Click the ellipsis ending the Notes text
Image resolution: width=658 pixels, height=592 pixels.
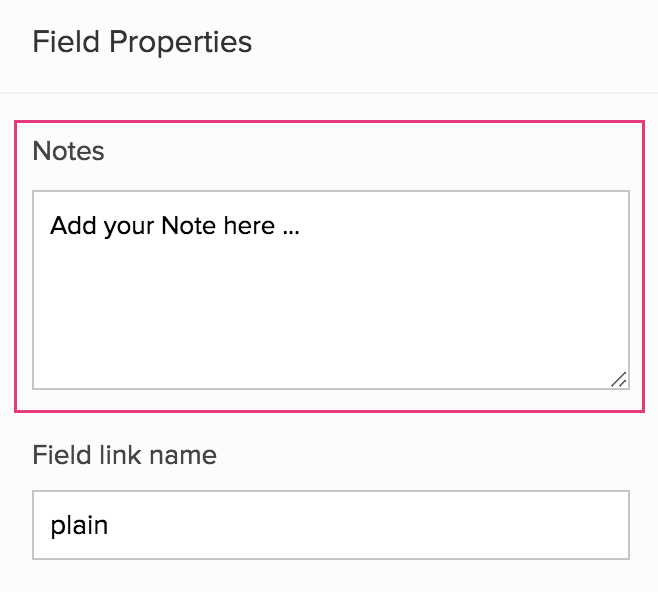pos(291,228)
